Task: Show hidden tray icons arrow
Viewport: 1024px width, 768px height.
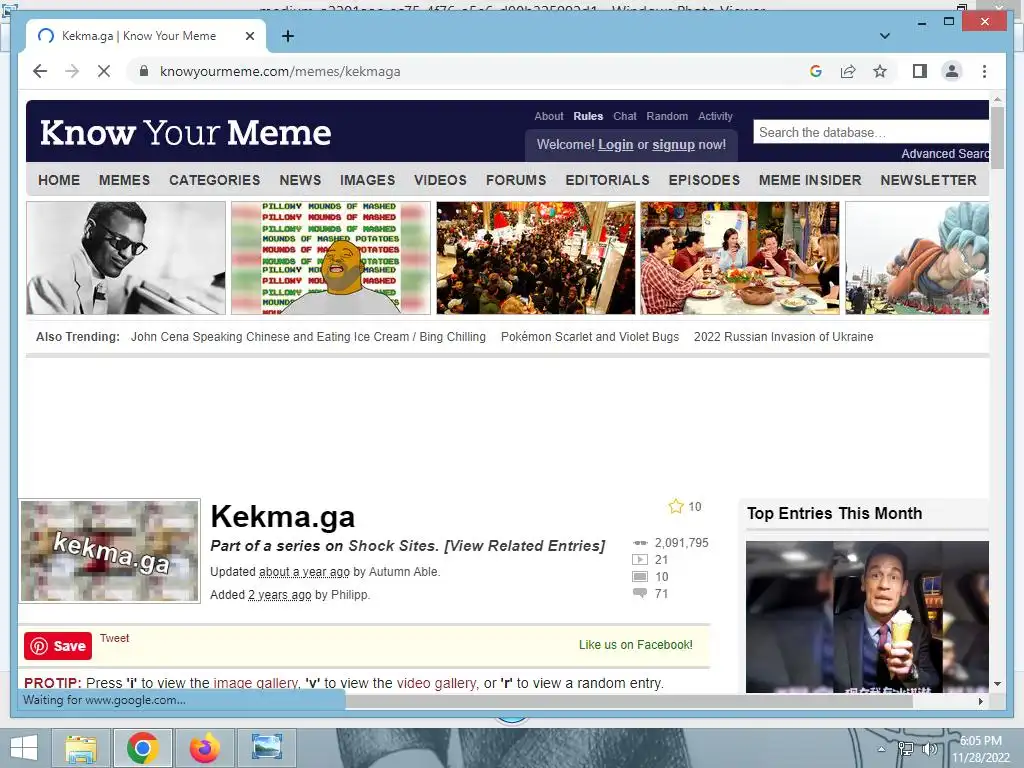Action: pos(881,749)
